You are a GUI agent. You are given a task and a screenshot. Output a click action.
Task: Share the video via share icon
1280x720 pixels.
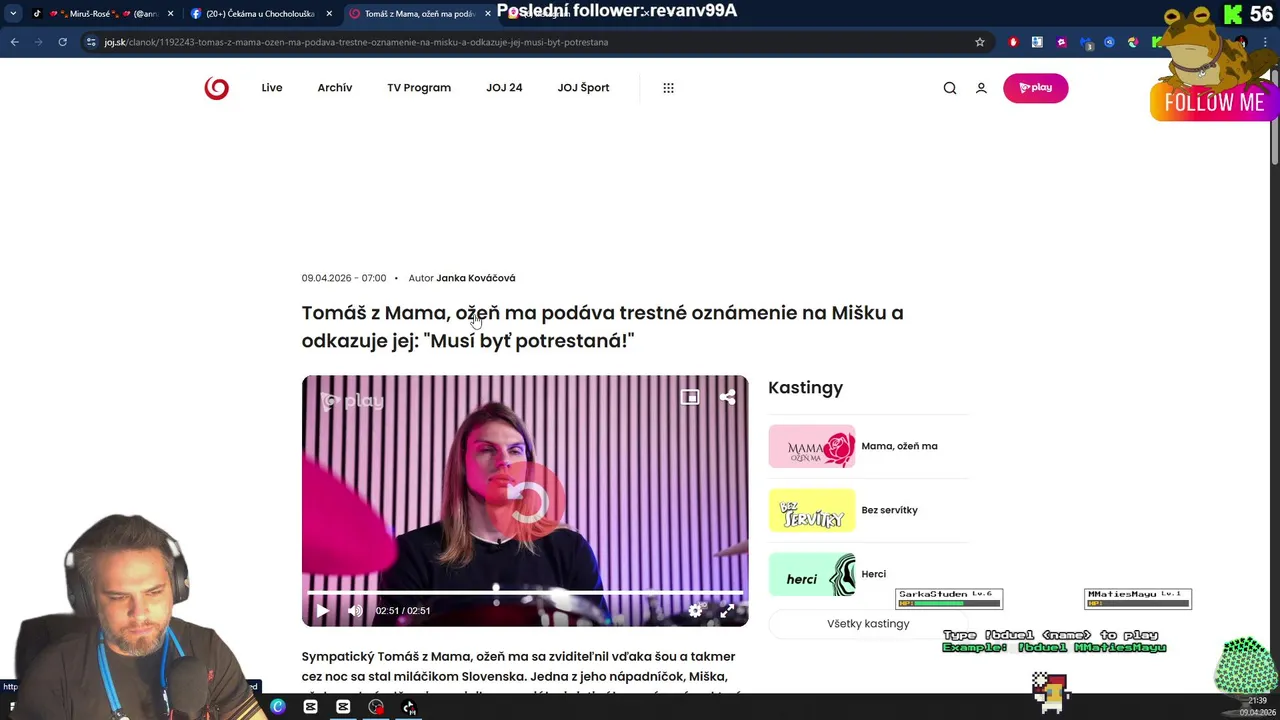(x=728, y=397)
